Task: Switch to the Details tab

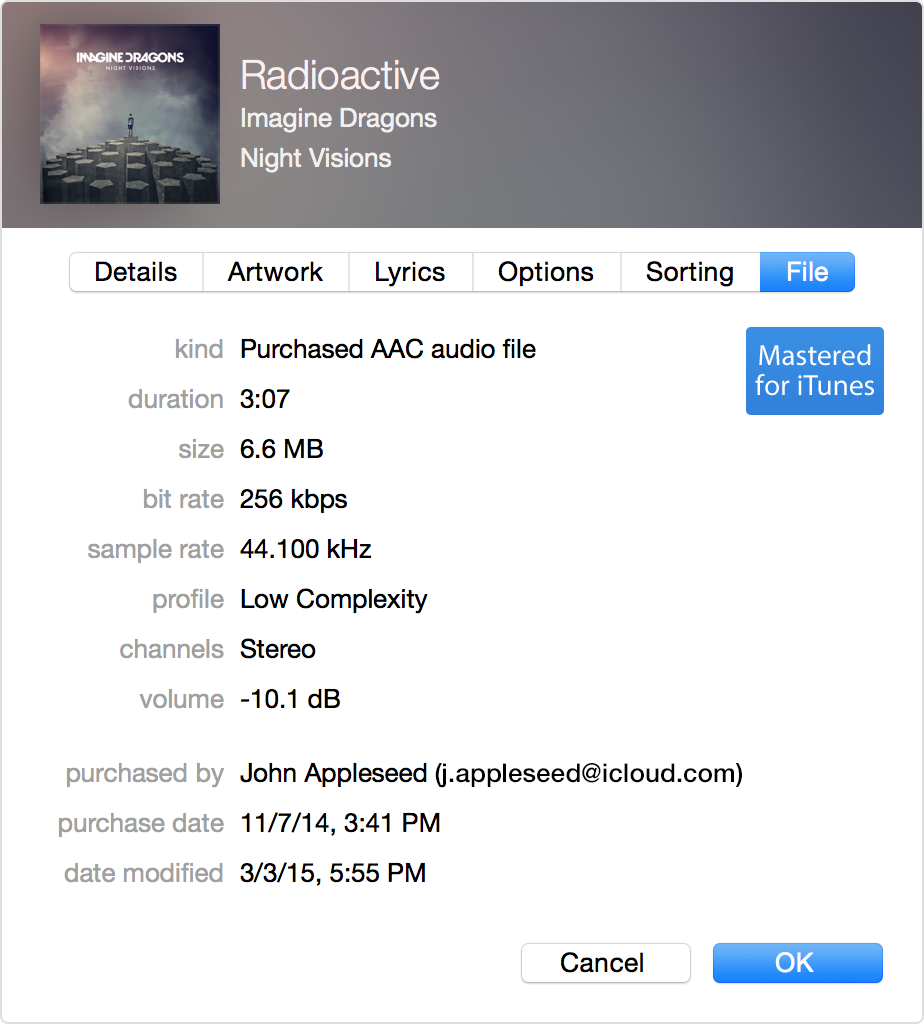Action: 136,272
